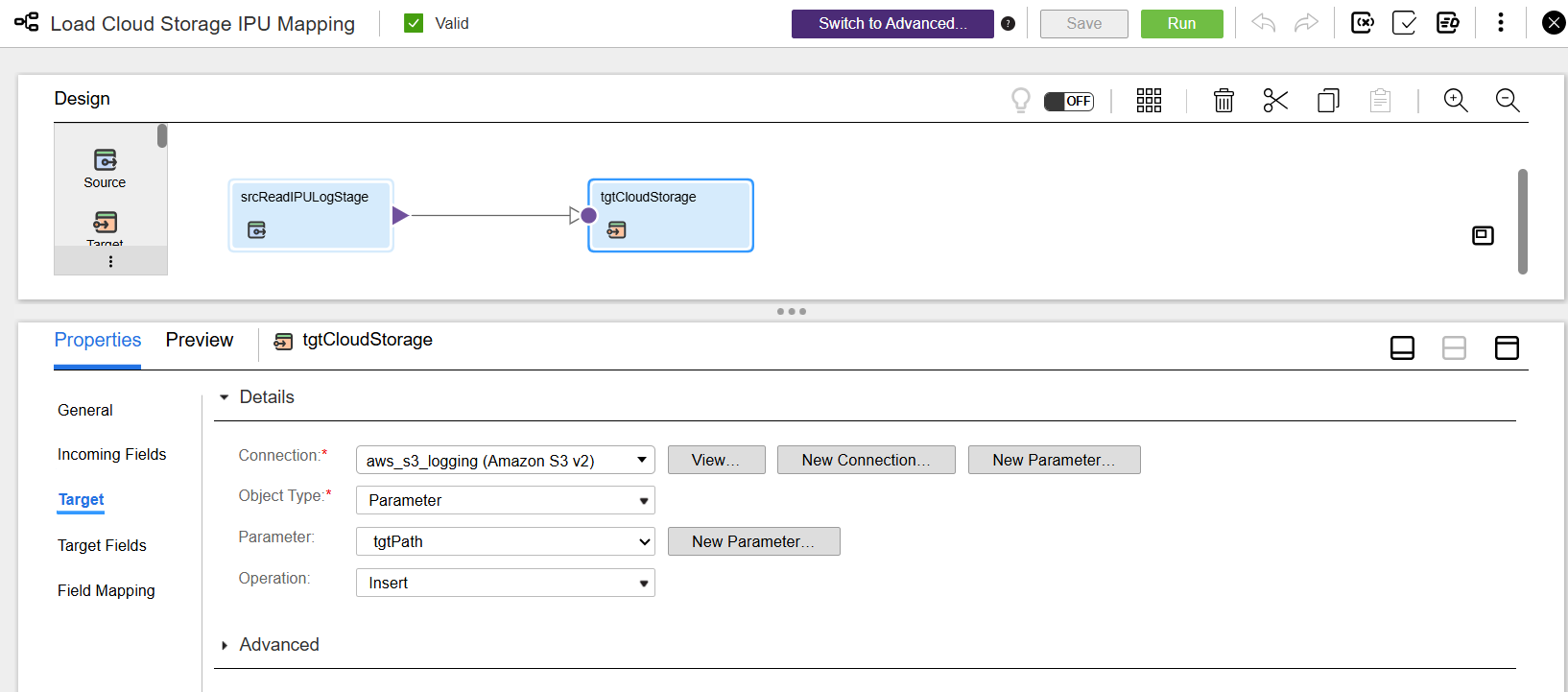Click the validation checkmark icon in top toolbar
This screenshot has height=692, width=1568.
coord(1404,23)
